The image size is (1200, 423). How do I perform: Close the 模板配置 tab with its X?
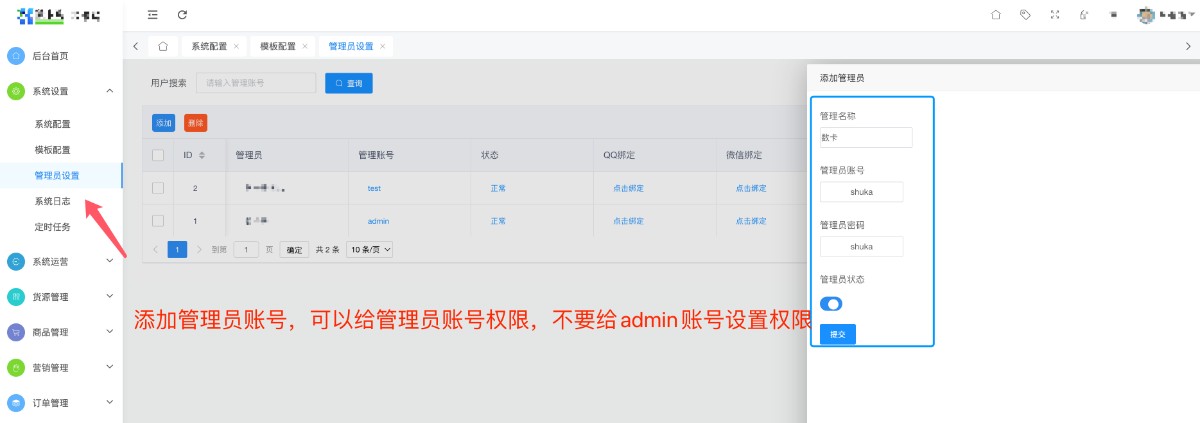305,46
